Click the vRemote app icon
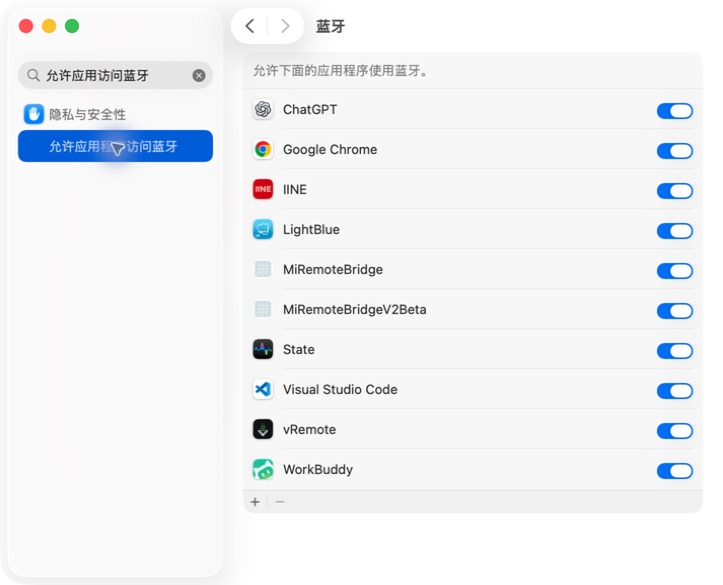The width and height of the screenshot is (723, 585). pos(263,429)
